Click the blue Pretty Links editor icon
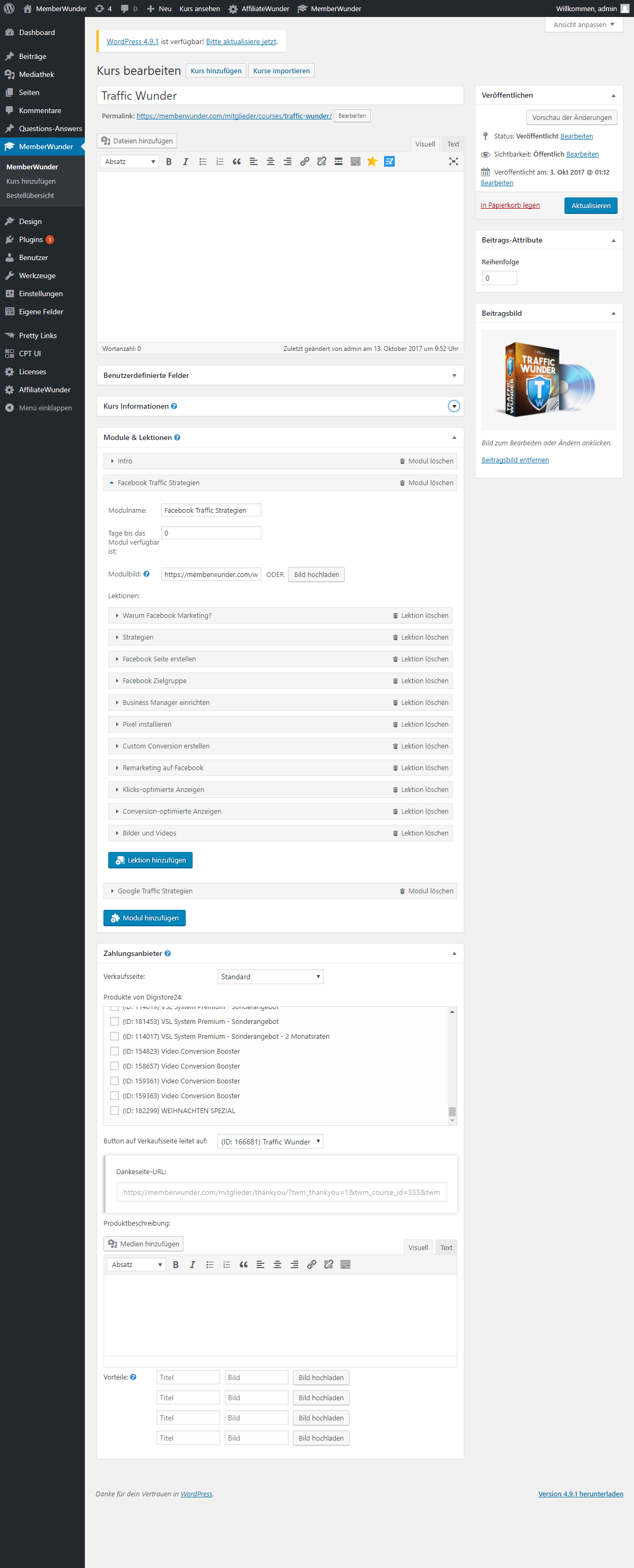 (389, 161)
